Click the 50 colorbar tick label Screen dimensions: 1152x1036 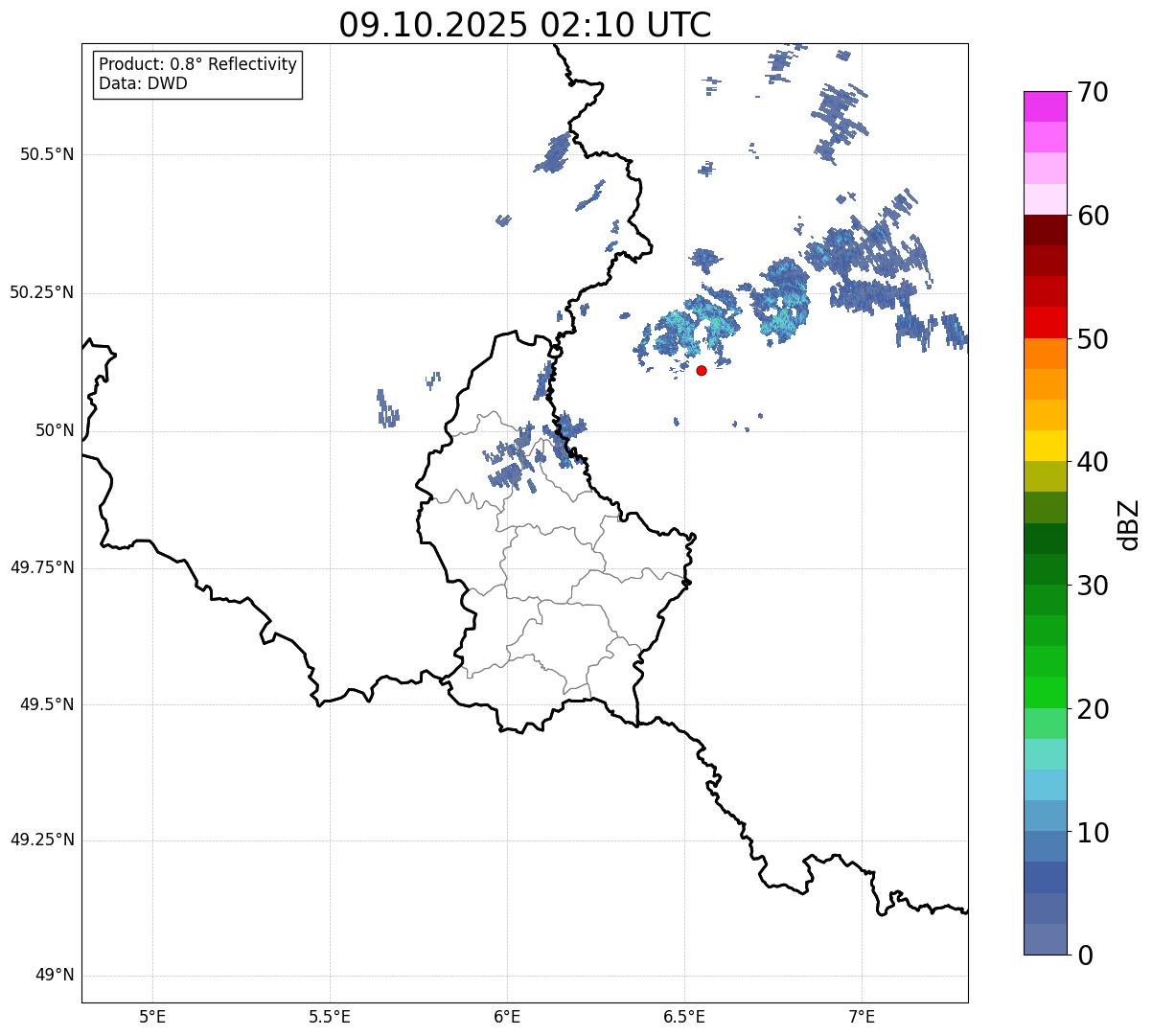point(1093,339)
